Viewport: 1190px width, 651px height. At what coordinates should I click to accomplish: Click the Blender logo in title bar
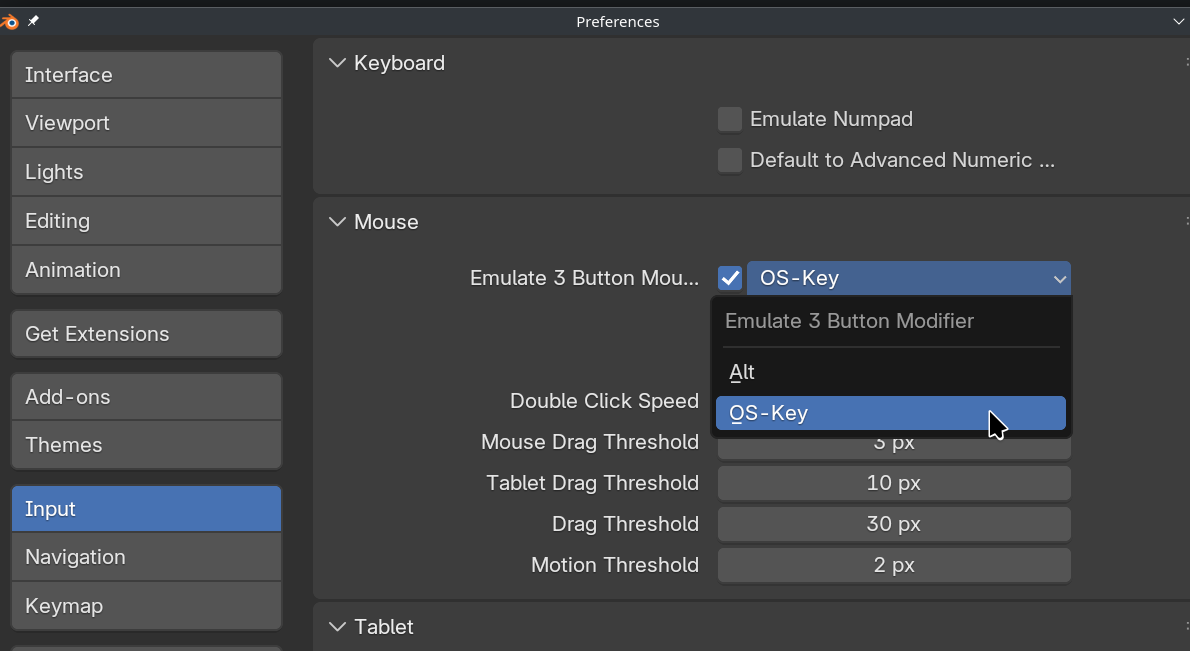point(9,21)
